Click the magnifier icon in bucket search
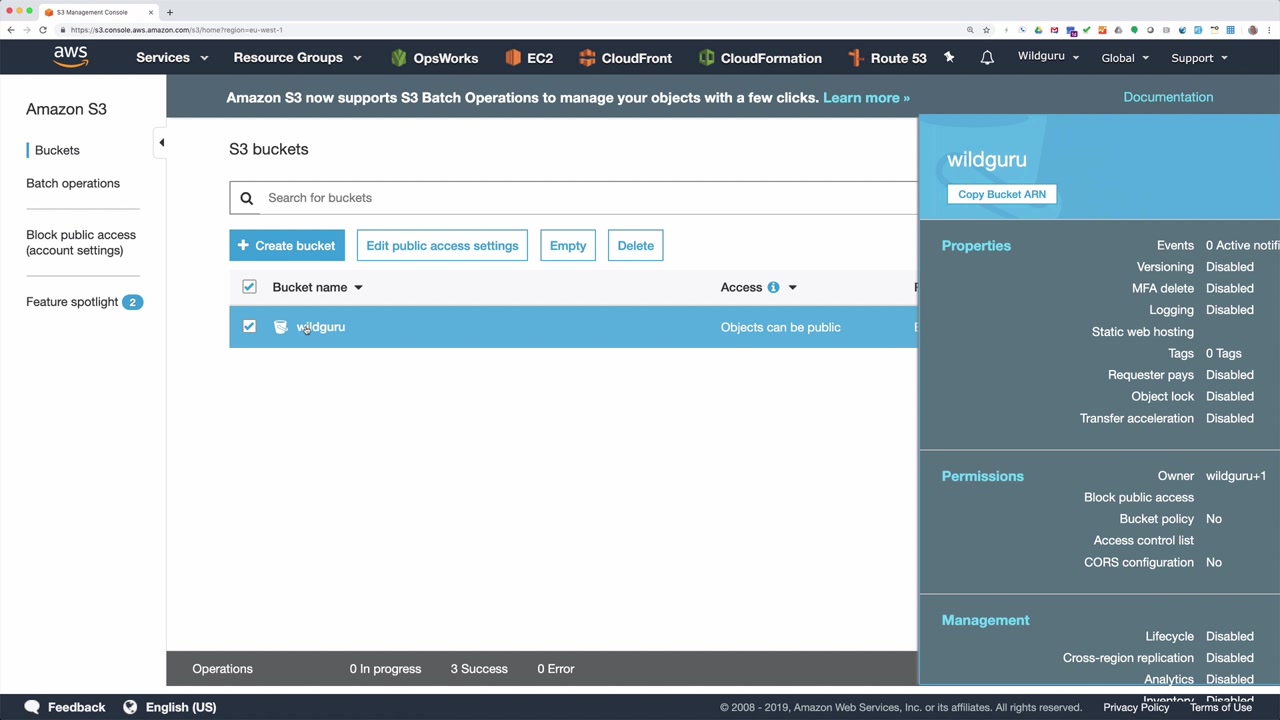This screenshot has width=1280, height=720. click(x=247, y=198)
